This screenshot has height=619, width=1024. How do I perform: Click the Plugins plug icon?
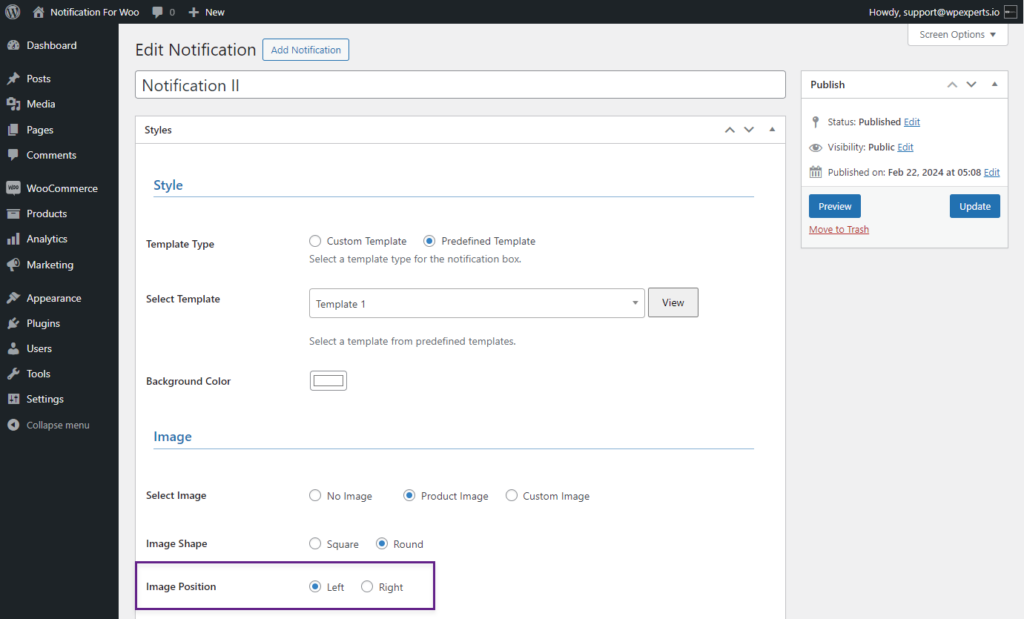(13, 323)
